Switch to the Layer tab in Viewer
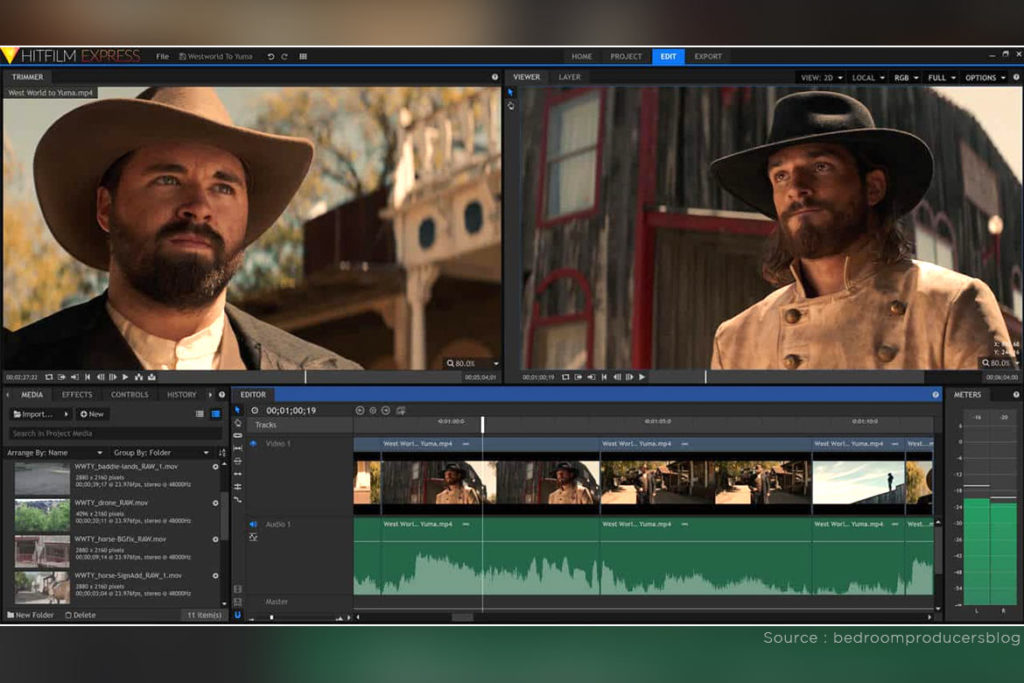The height and width of the screenshot is (683, 1024). [x=569, y=77]
